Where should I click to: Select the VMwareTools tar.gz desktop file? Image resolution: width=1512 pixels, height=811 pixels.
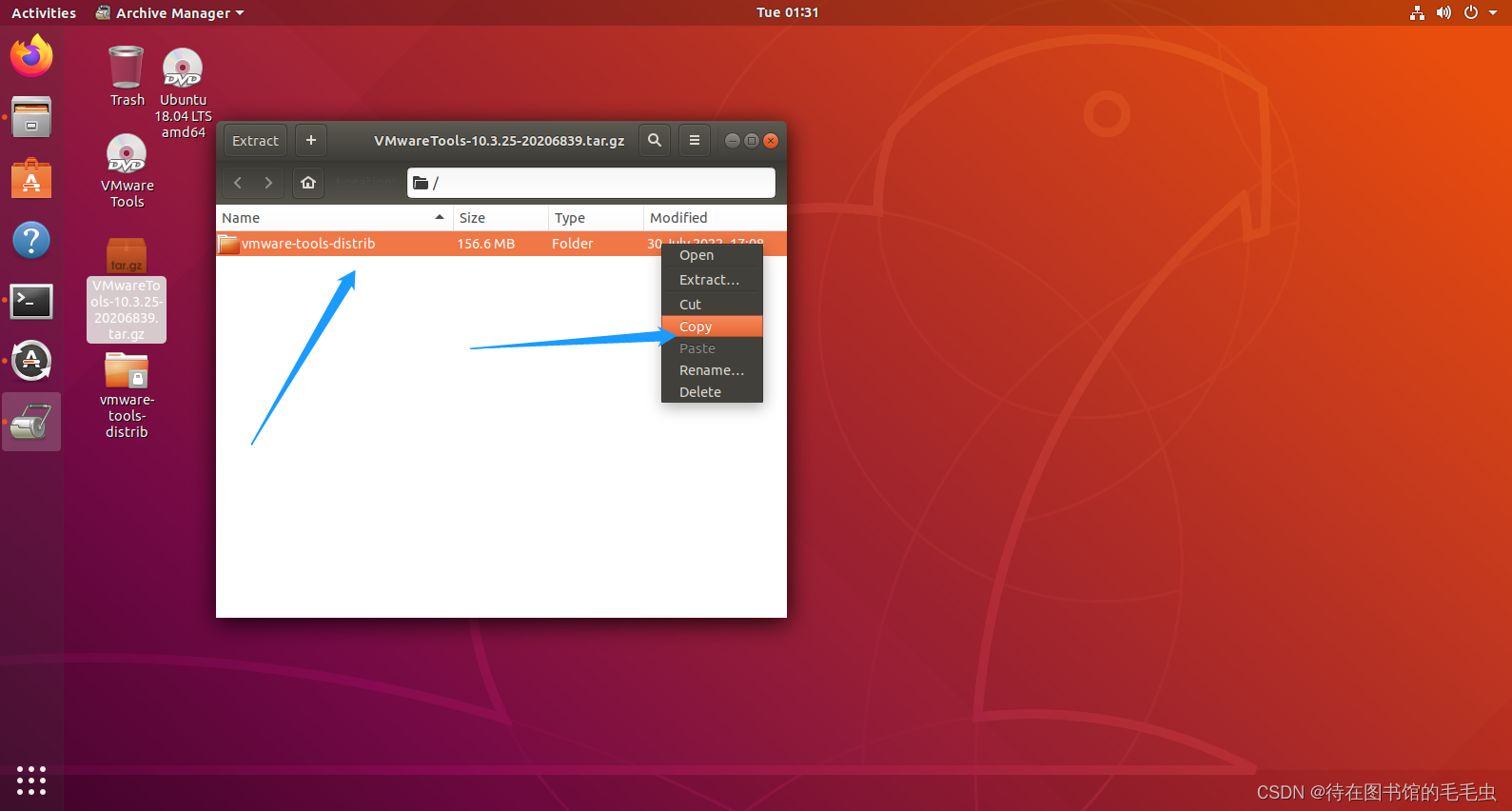[127, 289]
